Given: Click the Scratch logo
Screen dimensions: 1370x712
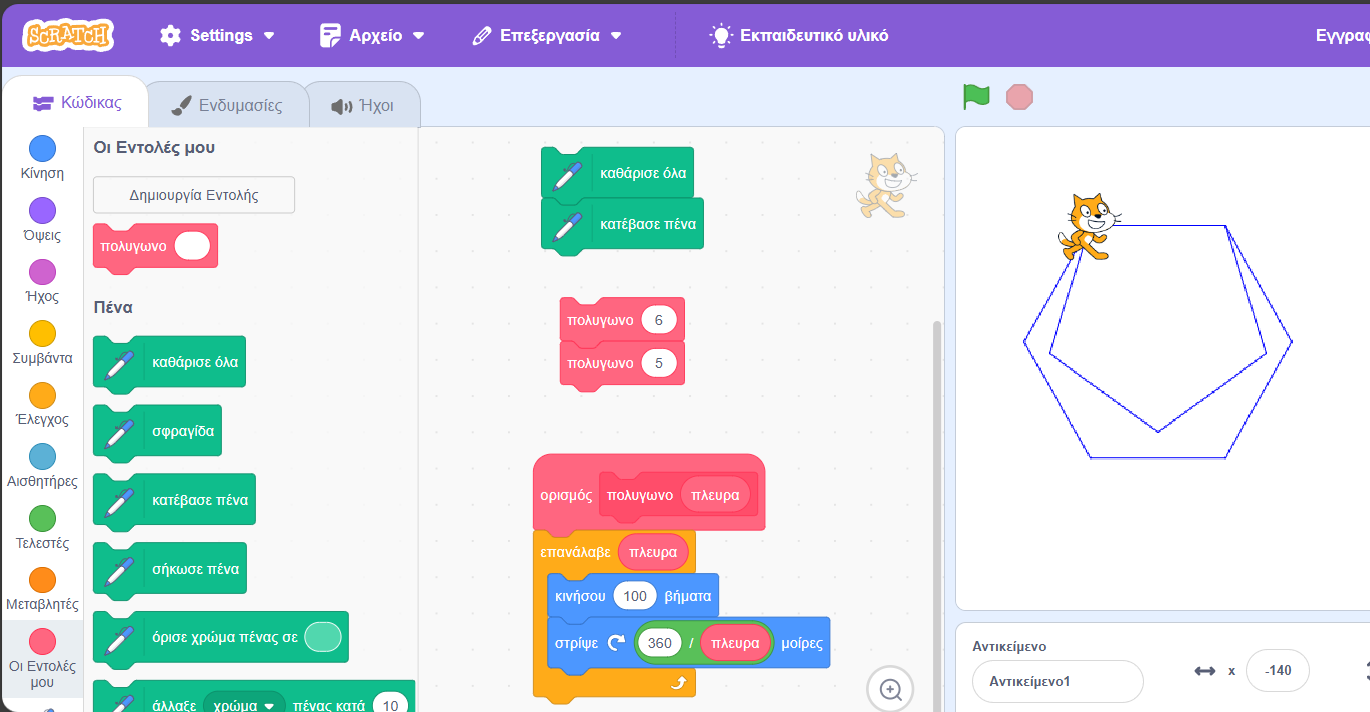Looking at the screenshot, I should 69,35.
